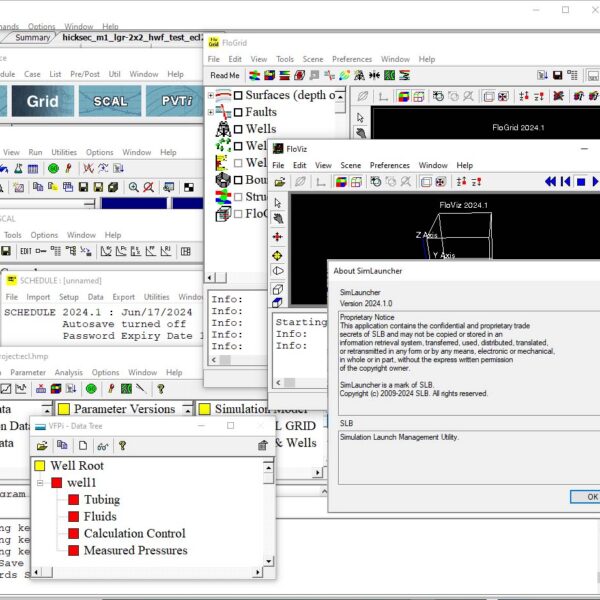Viewport: 600px width, 600px height.
Task: Open file icon in FloViz toolbar
Action: 280,182
